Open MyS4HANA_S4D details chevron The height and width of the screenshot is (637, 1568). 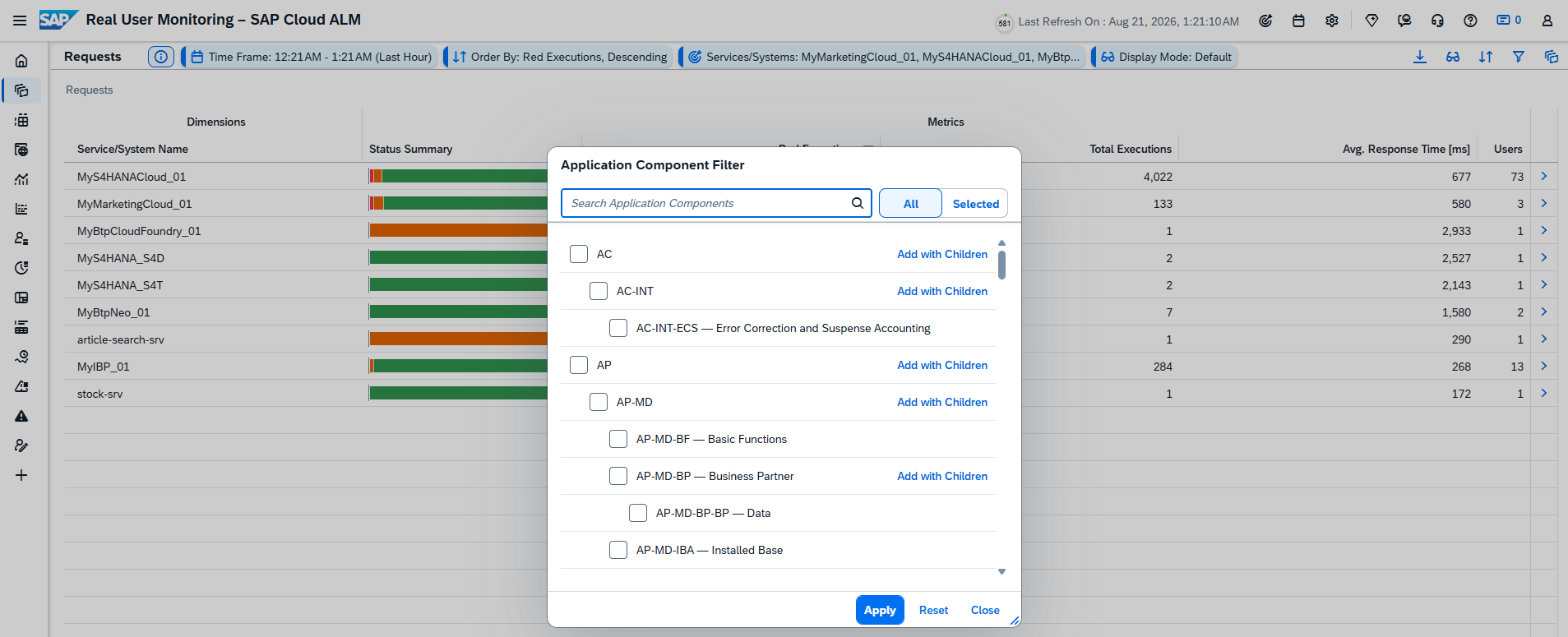tap(1544, 257)
